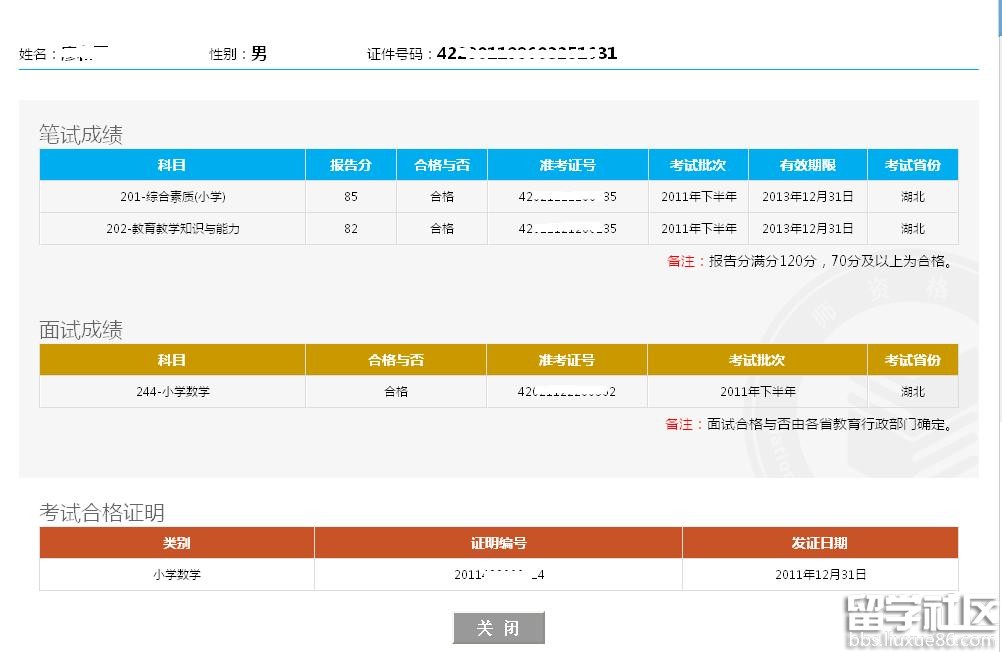
Task: Click the 有效期限 column header
Action: (x=807, y=165)
